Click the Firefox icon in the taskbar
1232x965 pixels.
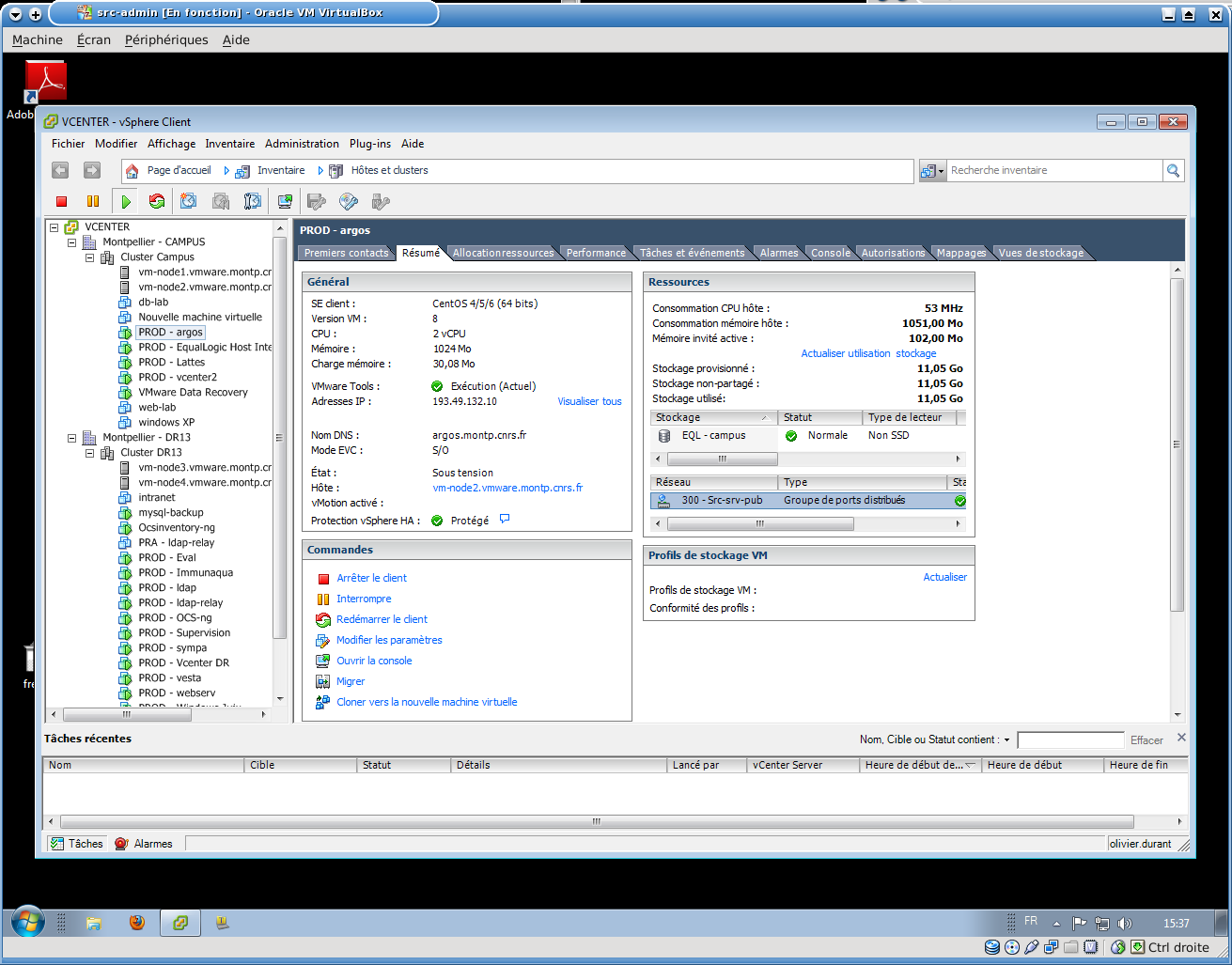[x=137, y=923]
